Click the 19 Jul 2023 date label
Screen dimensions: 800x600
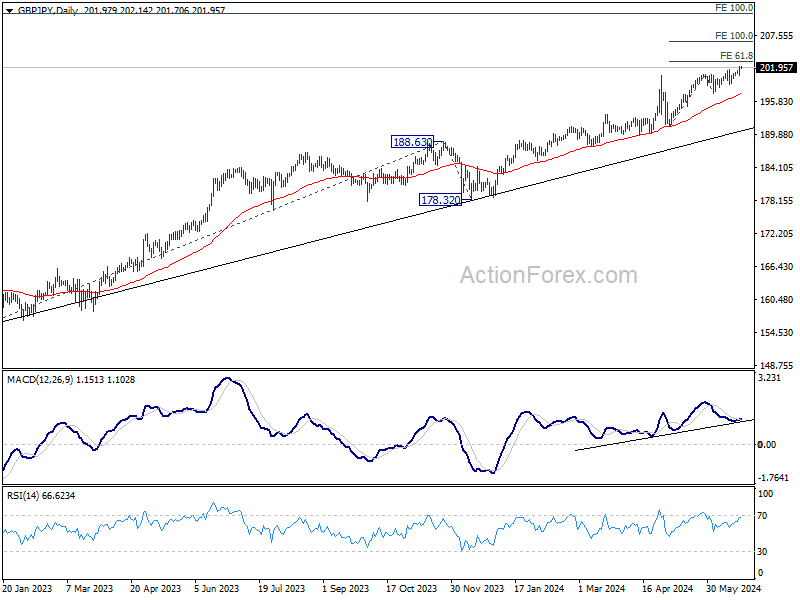pos(281,588)
